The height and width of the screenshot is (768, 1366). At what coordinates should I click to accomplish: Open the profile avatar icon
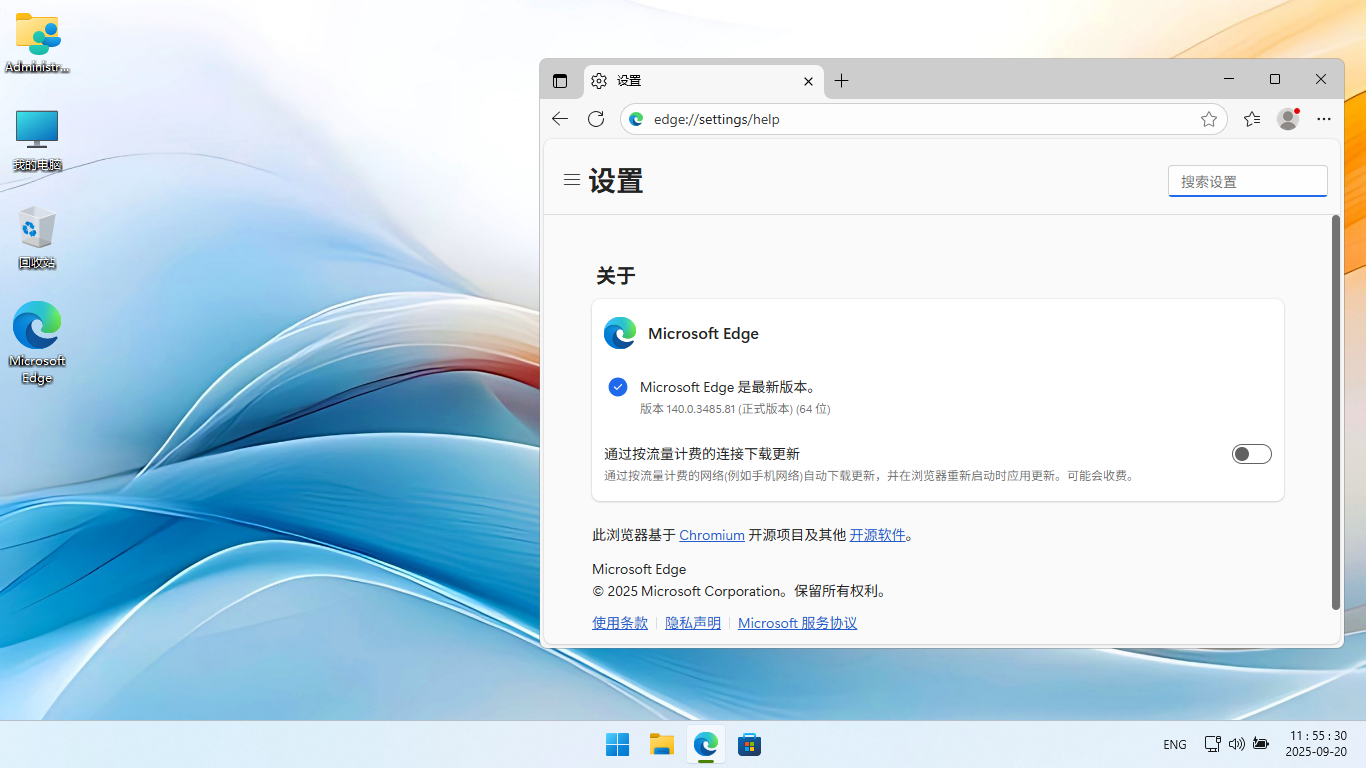pyautogui.click(x=1288, y=119)
